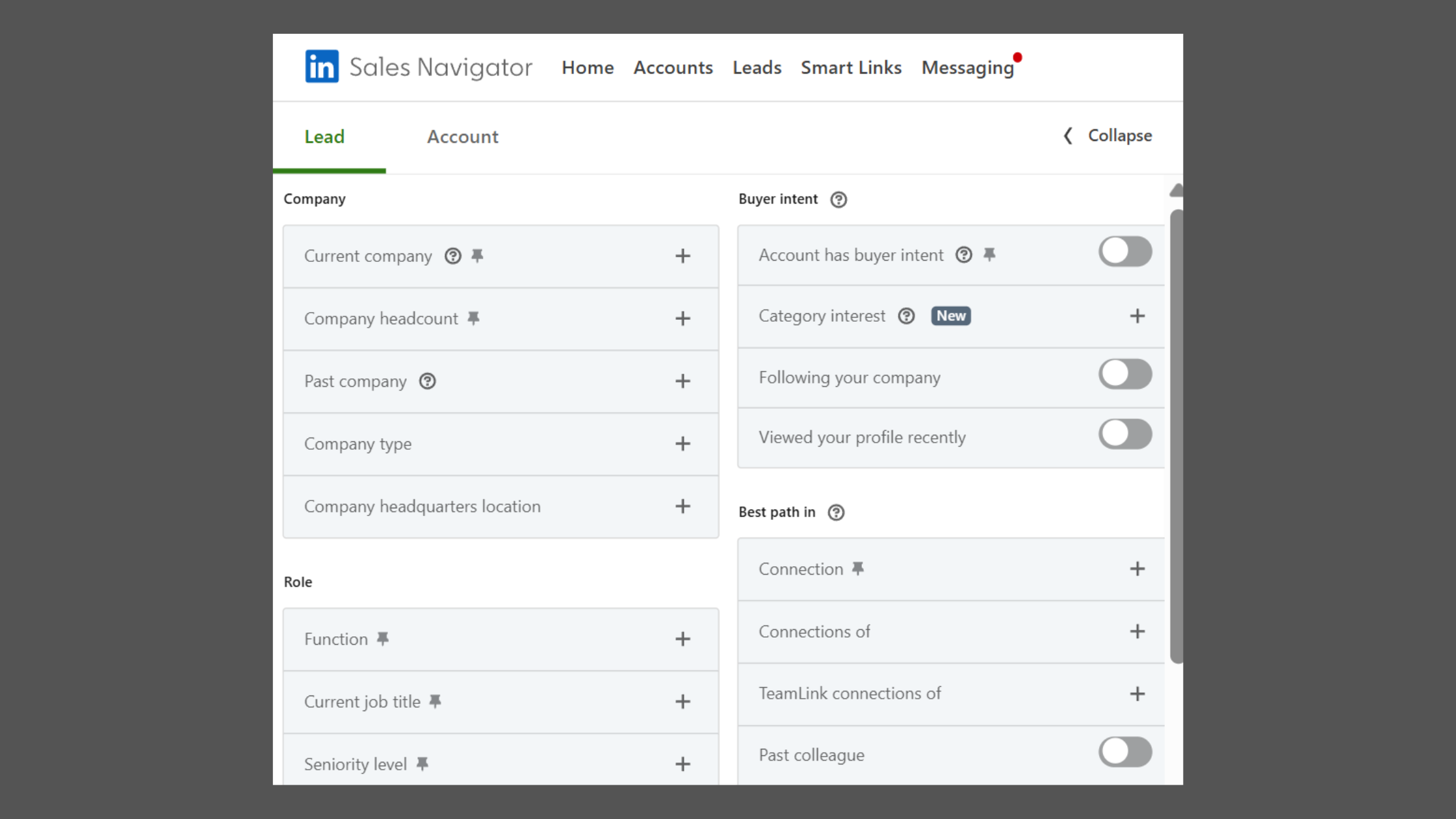
Task: Expand Current company filter with plus
Action: [x=682, y=256]
